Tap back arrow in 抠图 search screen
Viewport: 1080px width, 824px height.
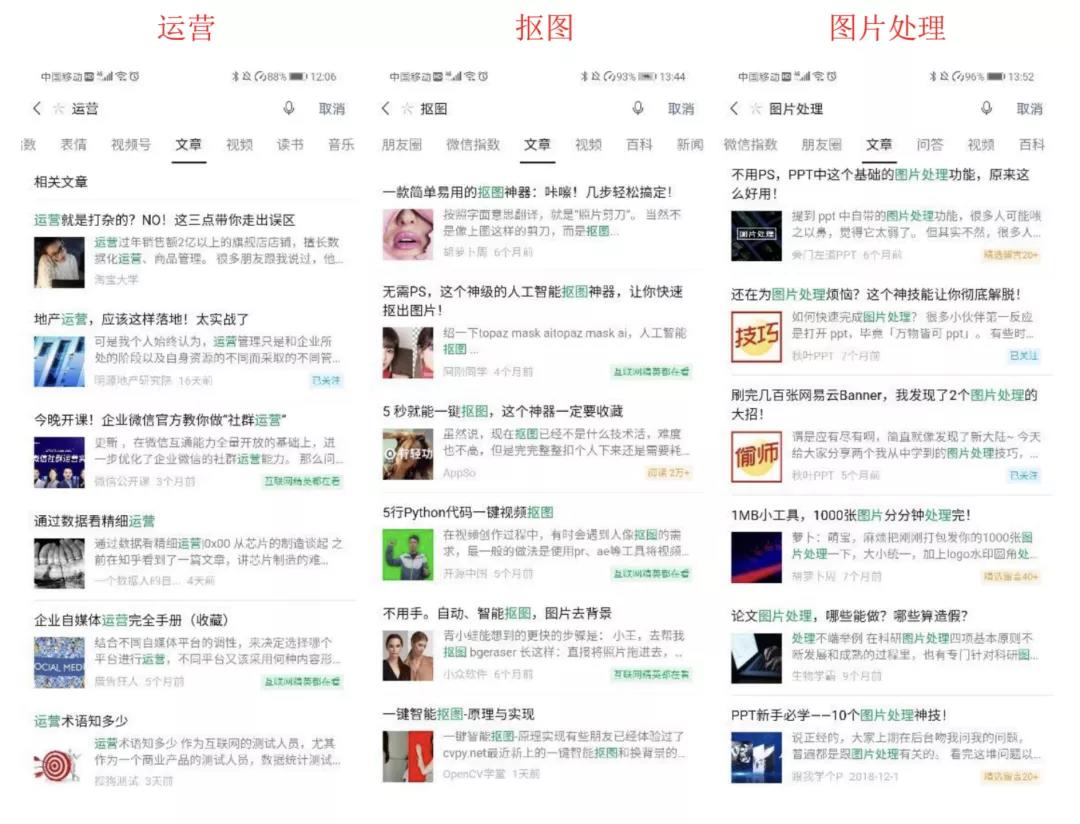click(386, 108)
